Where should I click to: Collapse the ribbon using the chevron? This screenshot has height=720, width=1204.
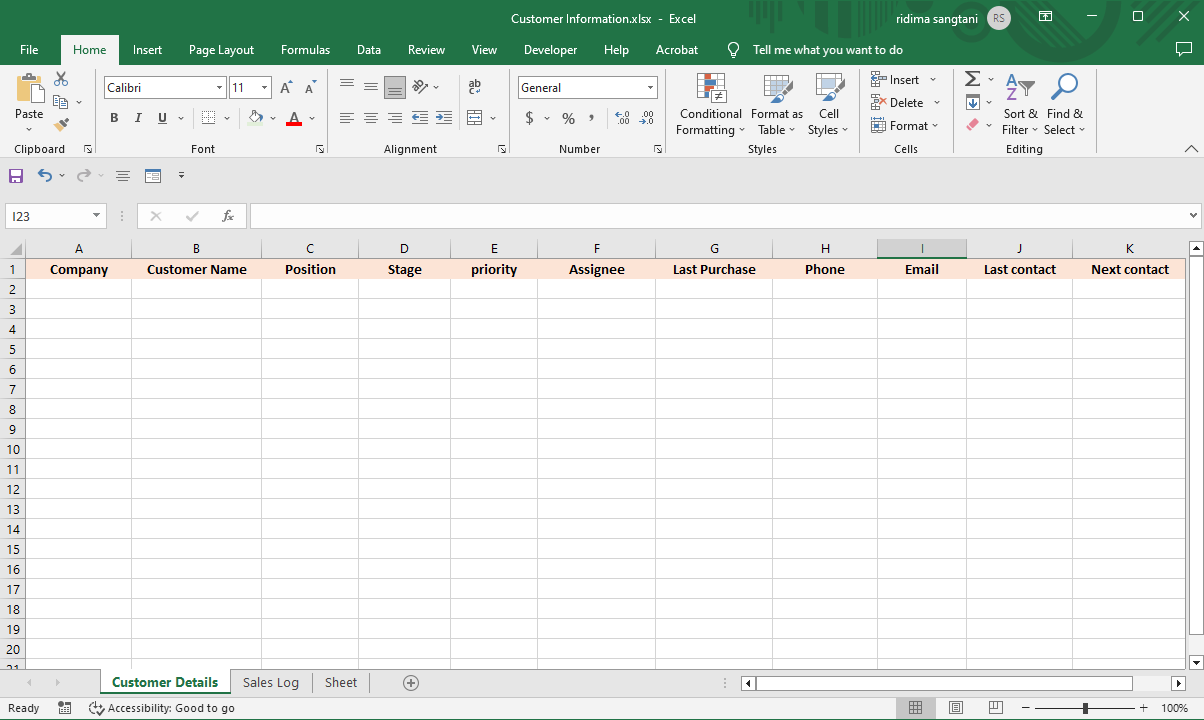(1190, 148)
